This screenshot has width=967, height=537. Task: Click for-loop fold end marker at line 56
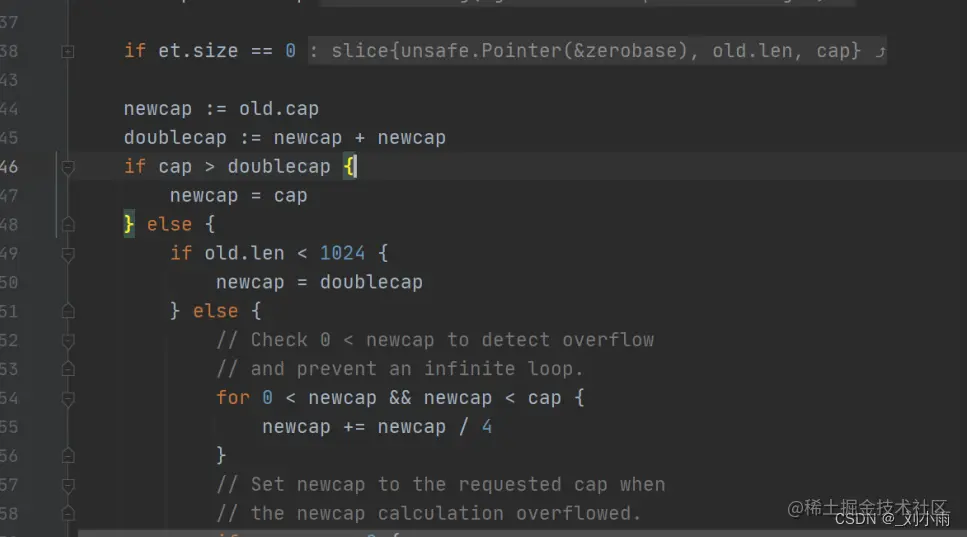[x=68, y=456]
